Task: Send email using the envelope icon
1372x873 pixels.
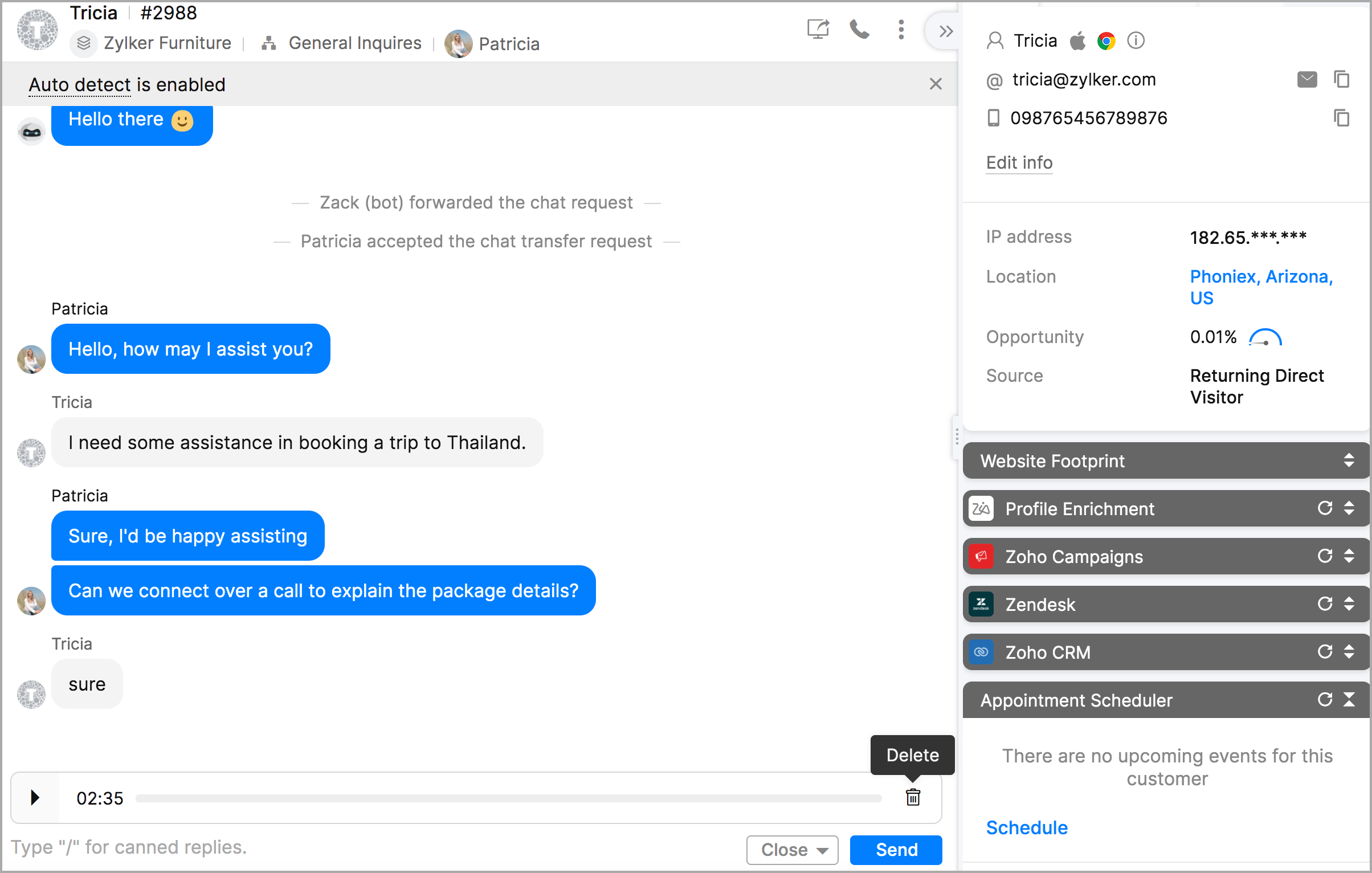Action: coord(1307,79)
